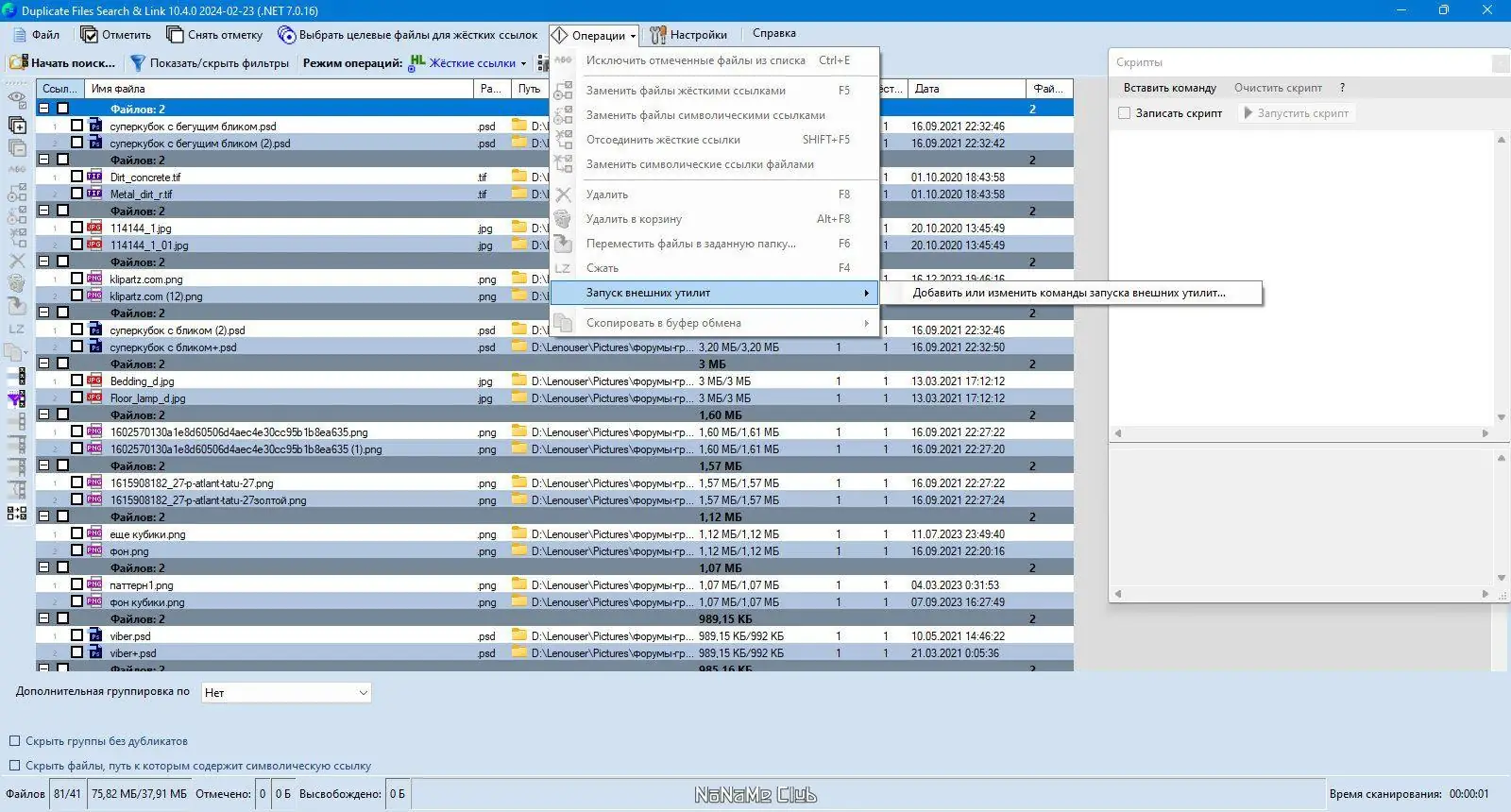Open Дополнительная группировка по combo box
Screen dimensions: 1511x812
click(285, 693)
